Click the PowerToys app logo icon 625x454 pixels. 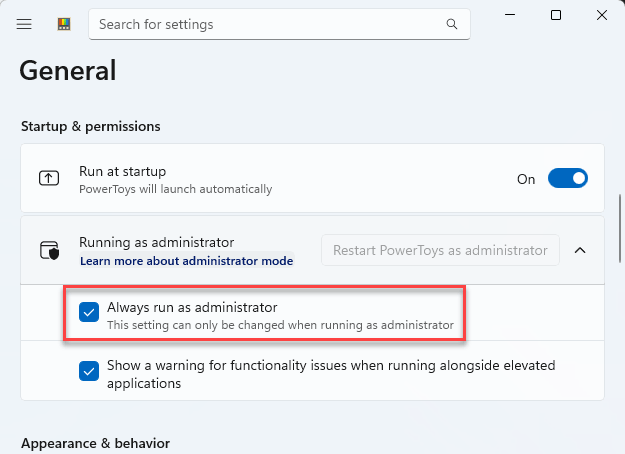tap(64, 24)
